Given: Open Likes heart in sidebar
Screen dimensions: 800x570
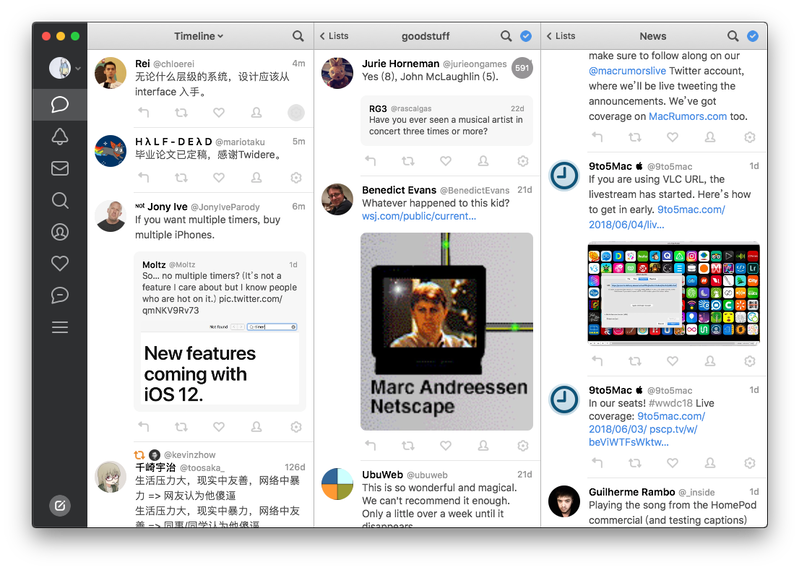Looking at the screenshot, I should (60, 263).
